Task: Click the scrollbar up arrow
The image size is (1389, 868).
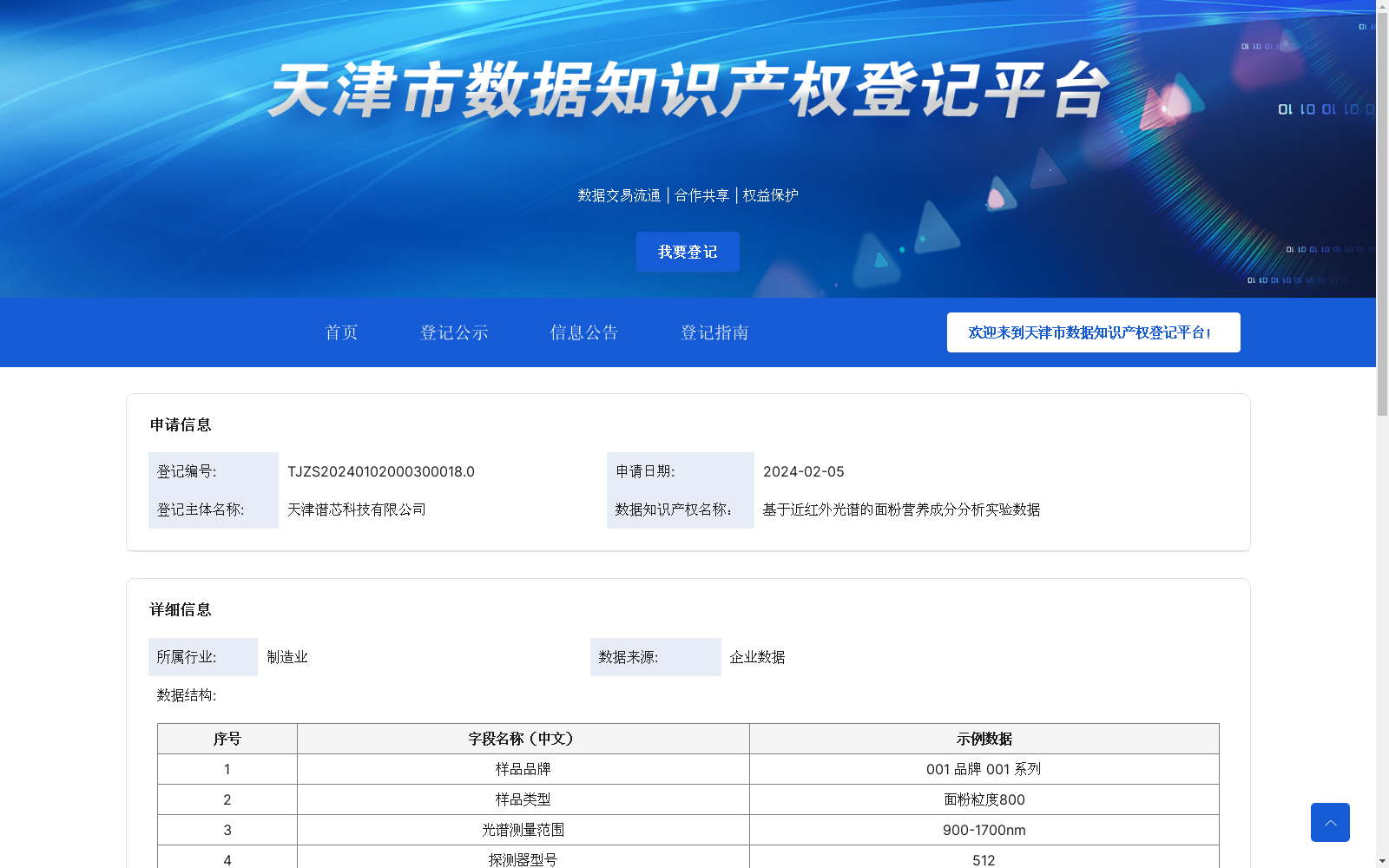Action: click(1382, 5)
